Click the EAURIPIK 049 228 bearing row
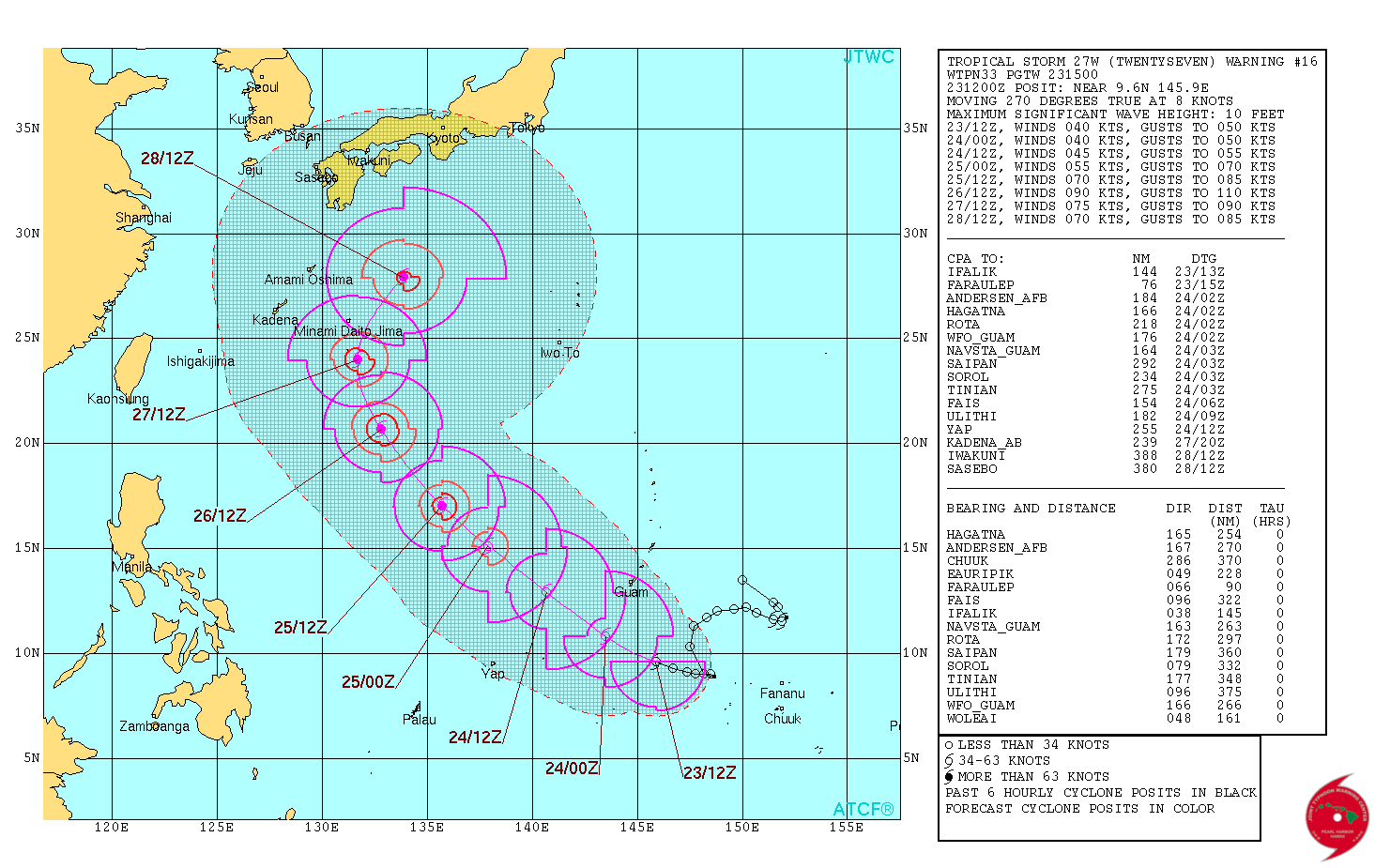 [1115, 574]
